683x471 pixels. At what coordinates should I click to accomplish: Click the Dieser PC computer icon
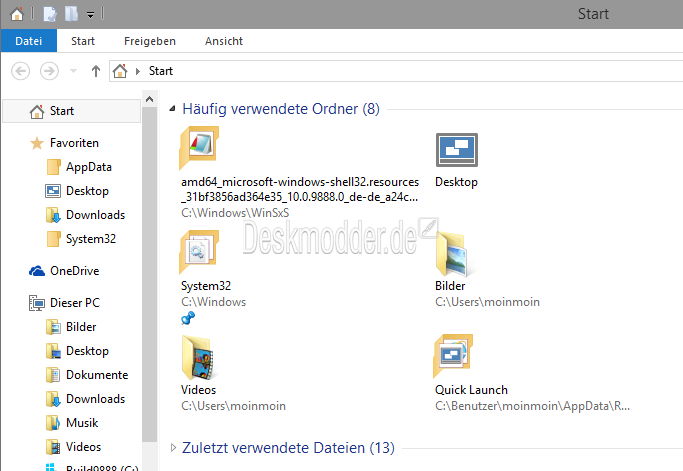tap(37, 303)
